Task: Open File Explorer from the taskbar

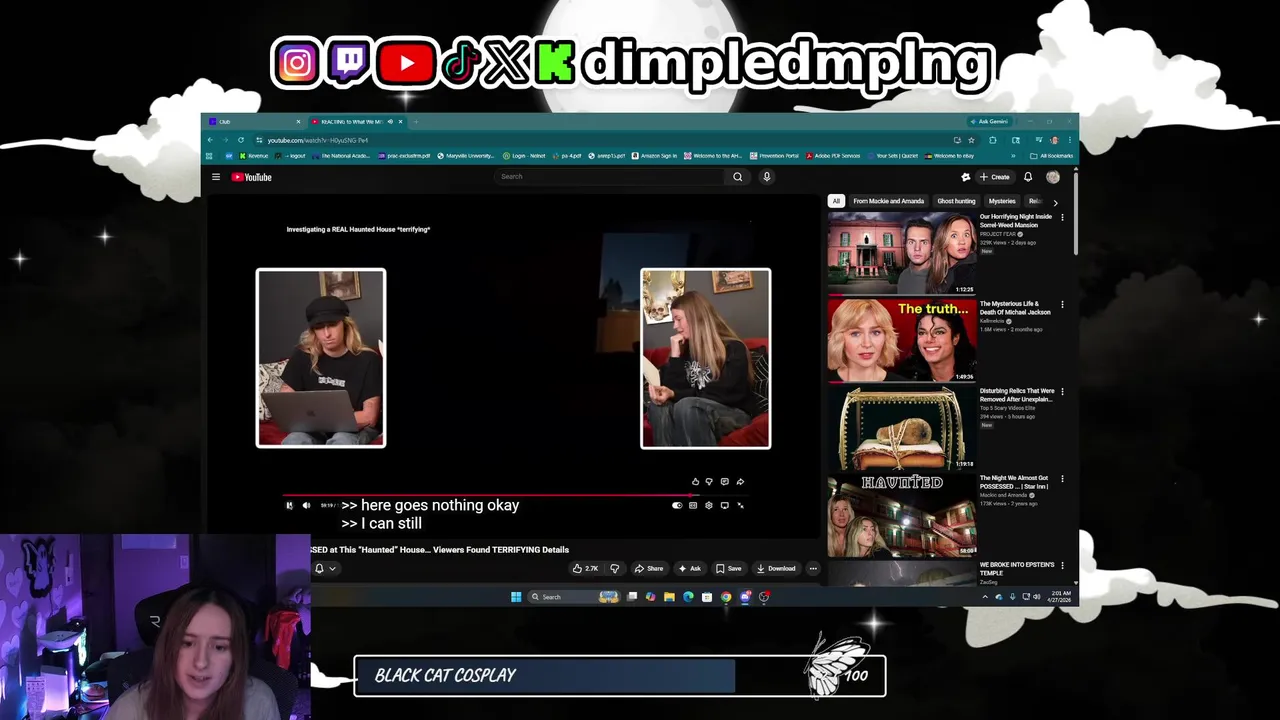Action: coord(669,597)
